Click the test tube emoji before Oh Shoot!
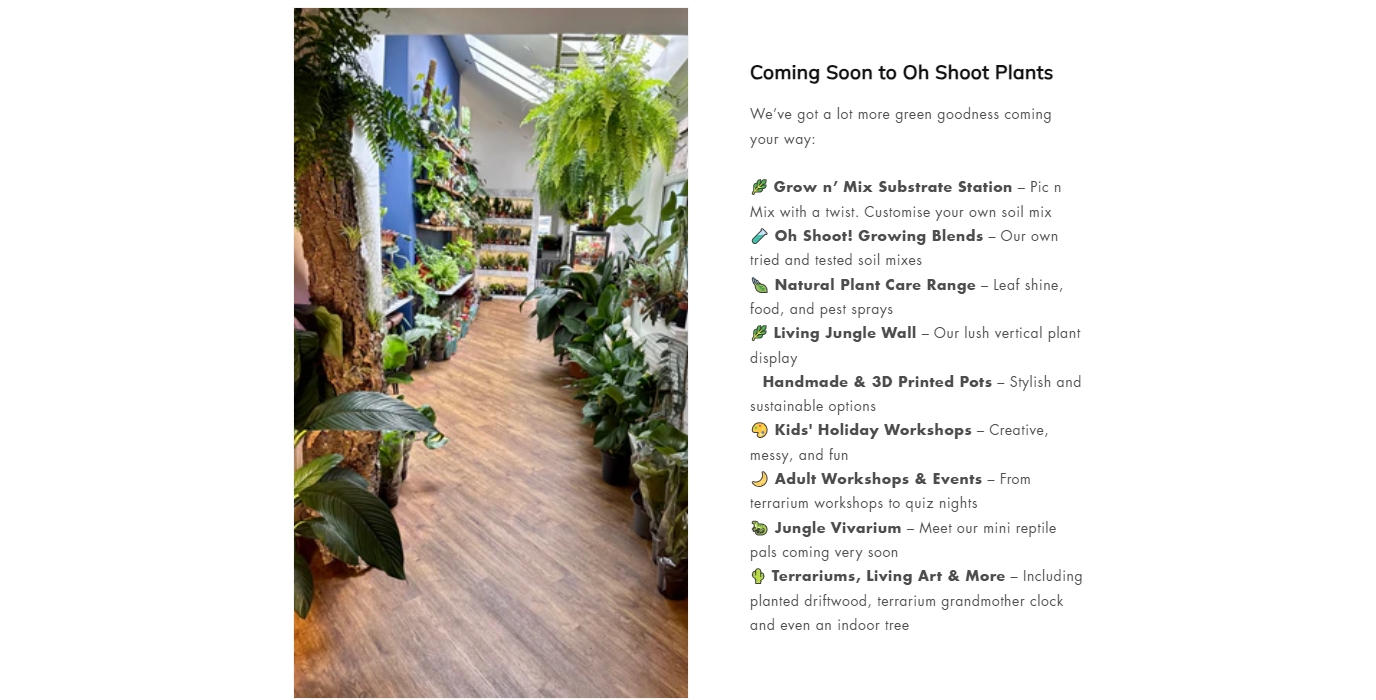 [x=759, y=236]
